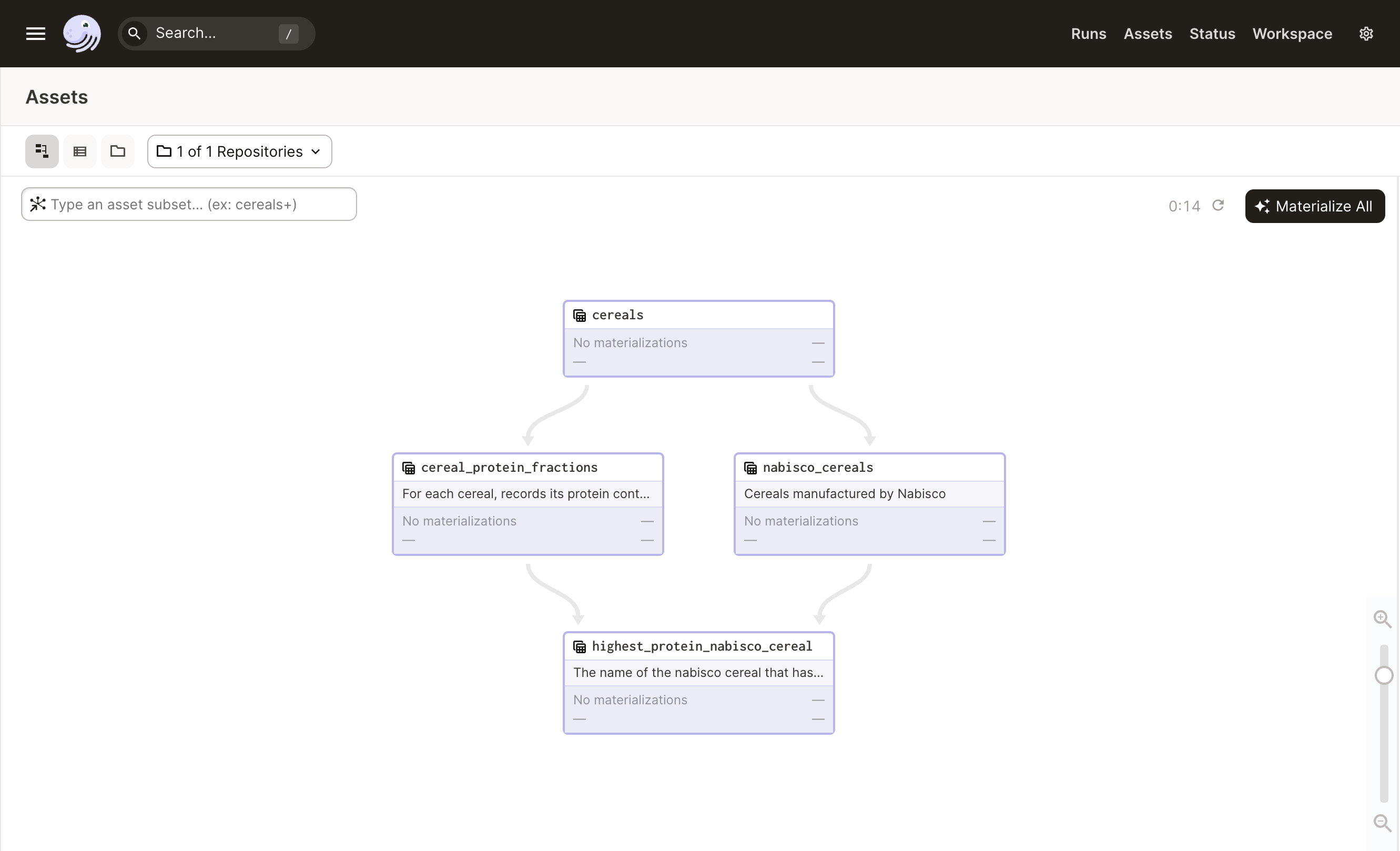The height and width of the screenshot is (851, 1400).
Task: Click the cereals asset table icon
Action: tap(579, 315)
